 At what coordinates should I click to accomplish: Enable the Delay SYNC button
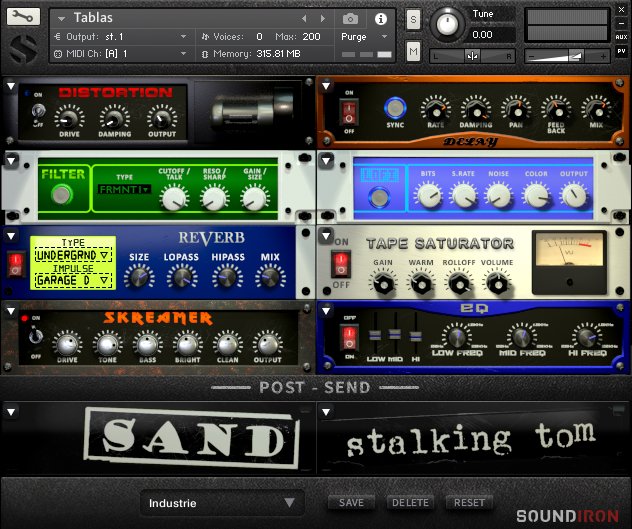(395, 107)
